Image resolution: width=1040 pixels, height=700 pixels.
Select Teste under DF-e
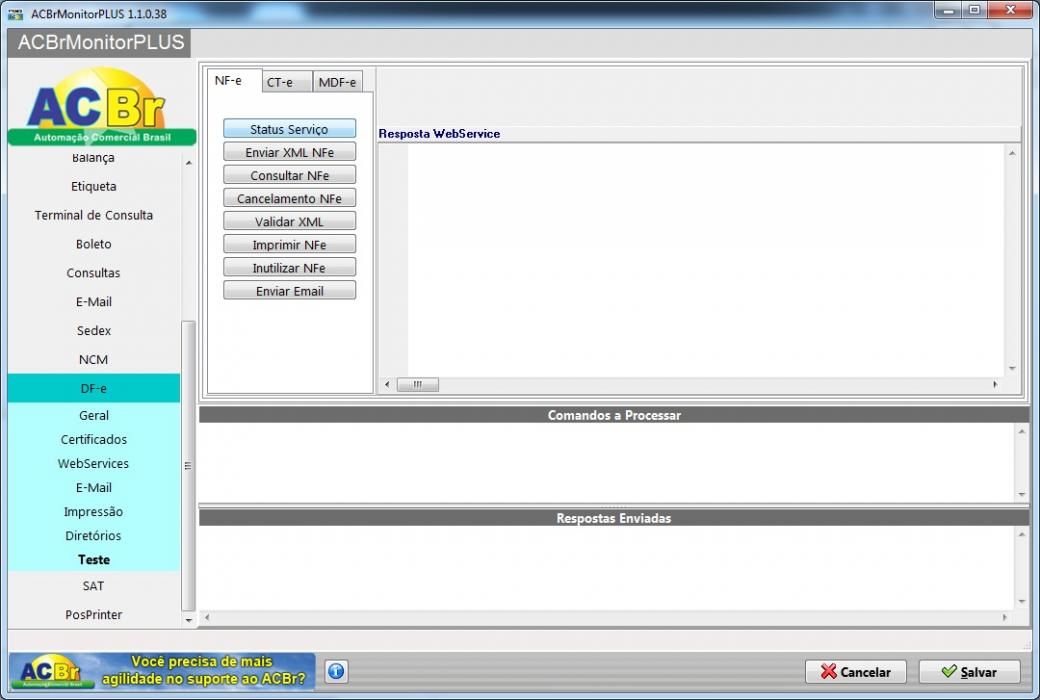94,559
